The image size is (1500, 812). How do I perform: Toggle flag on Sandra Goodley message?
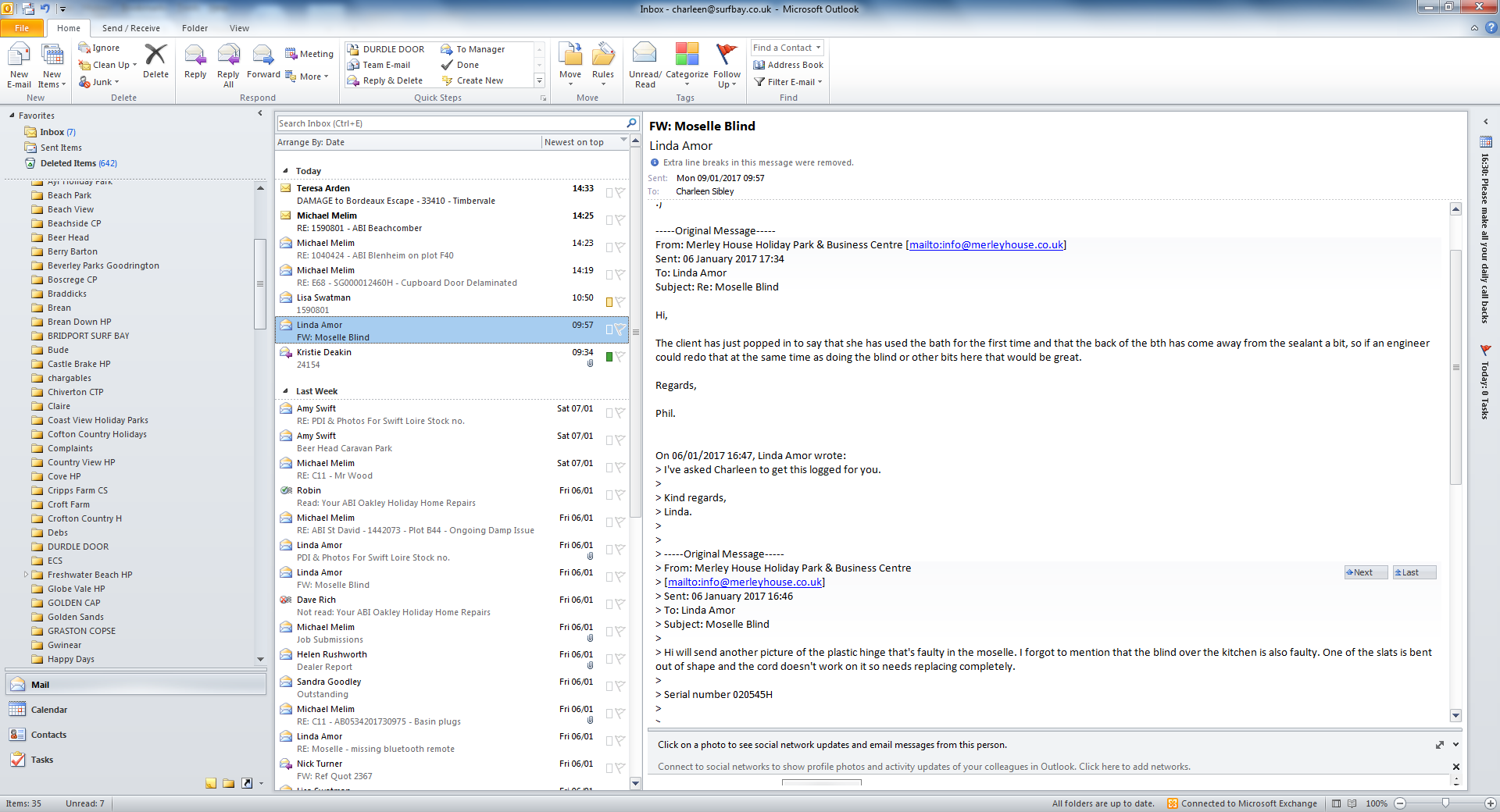pos(620,686)
